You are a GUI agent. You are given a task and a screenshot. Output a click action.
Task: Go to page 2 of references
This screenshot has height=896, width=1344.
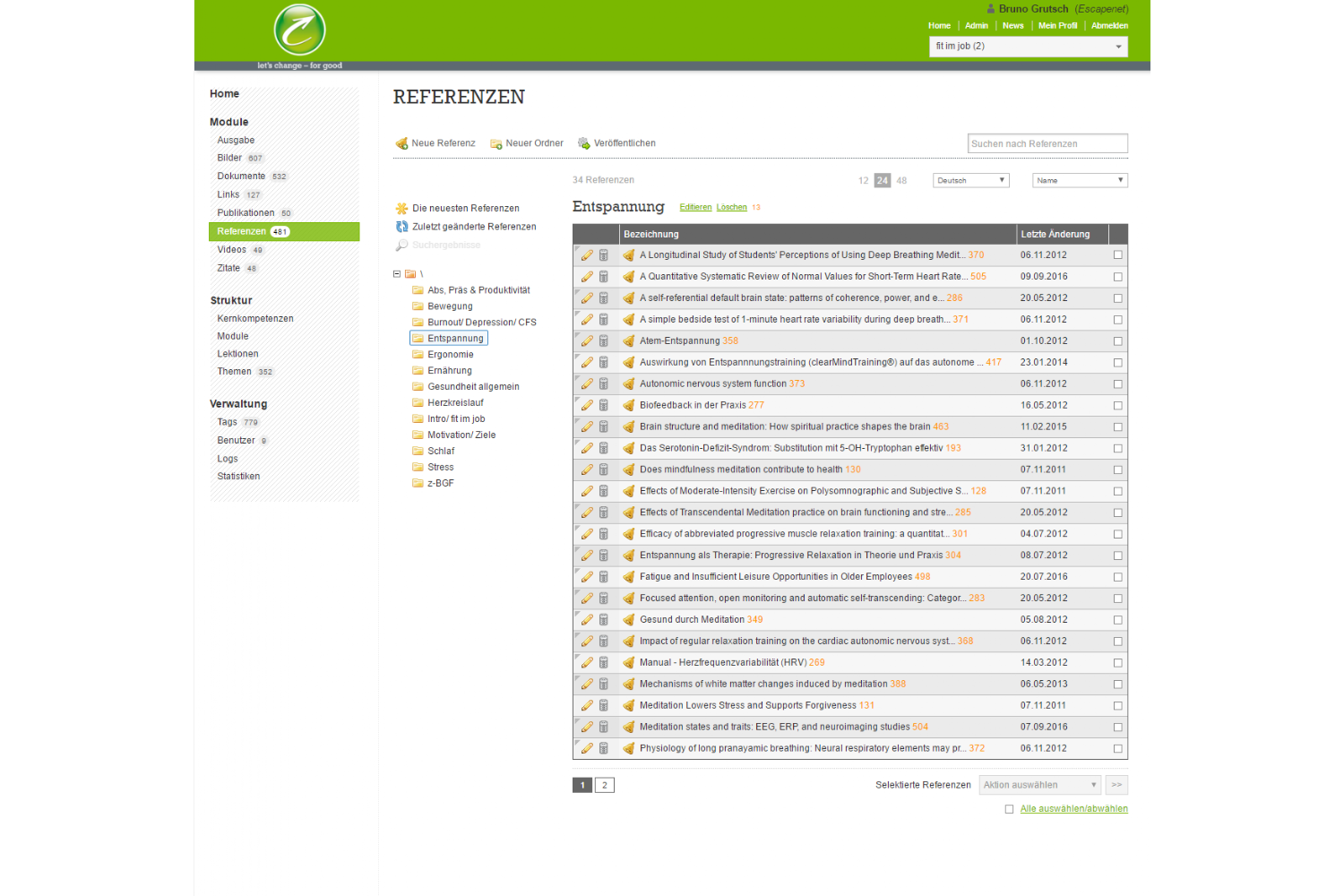[605, 786]
